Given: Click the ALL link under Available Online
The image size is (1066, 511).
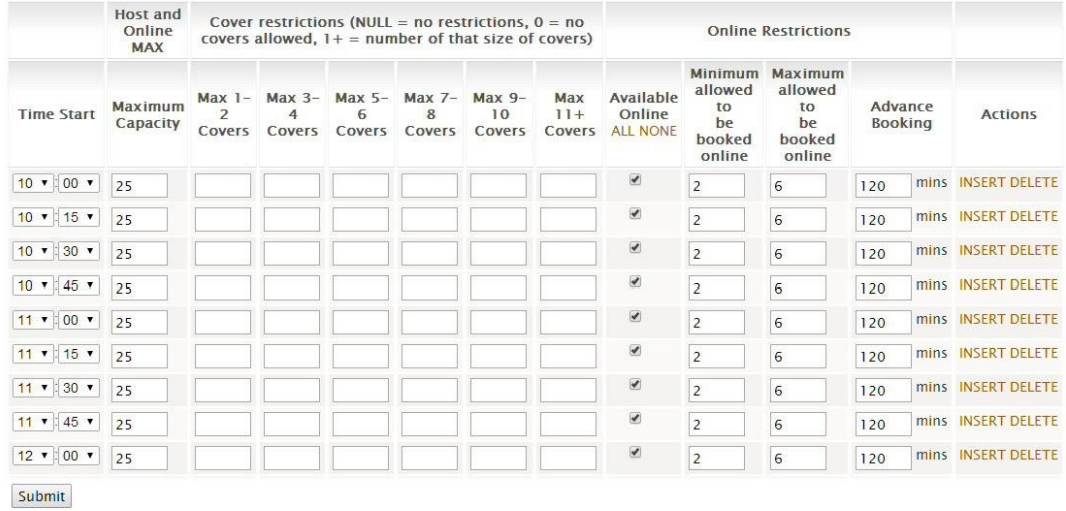Looking at the screenshot, I should click(625, 131).
